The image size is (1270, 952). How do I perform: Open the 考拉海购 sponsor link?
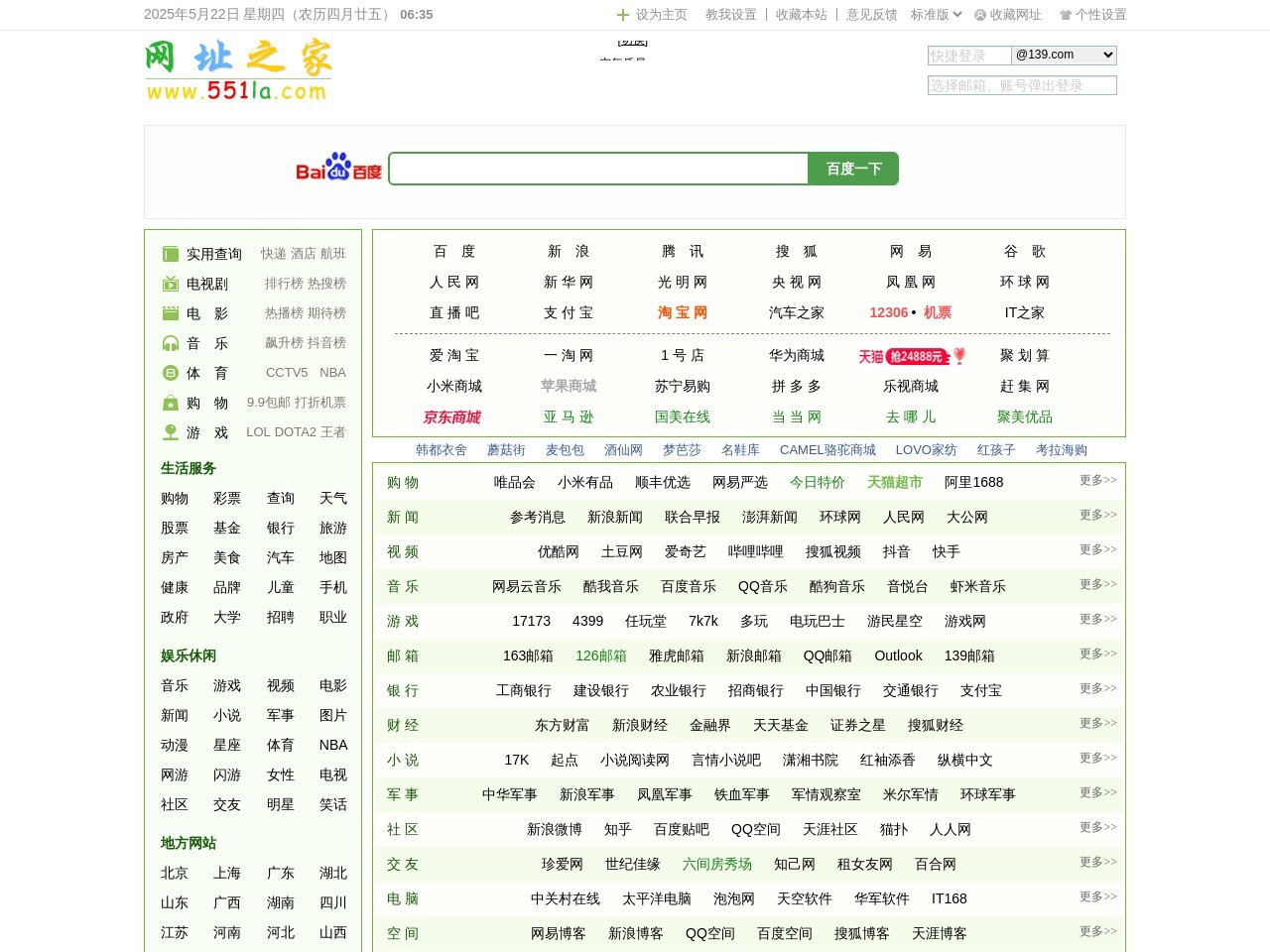[x=1062, y=450]
